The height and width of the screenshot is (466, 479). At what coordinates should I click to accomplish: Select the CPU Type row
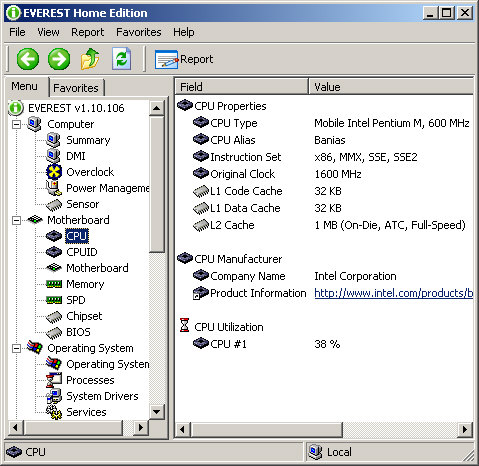pyautogui.click(x=324, y=123)
